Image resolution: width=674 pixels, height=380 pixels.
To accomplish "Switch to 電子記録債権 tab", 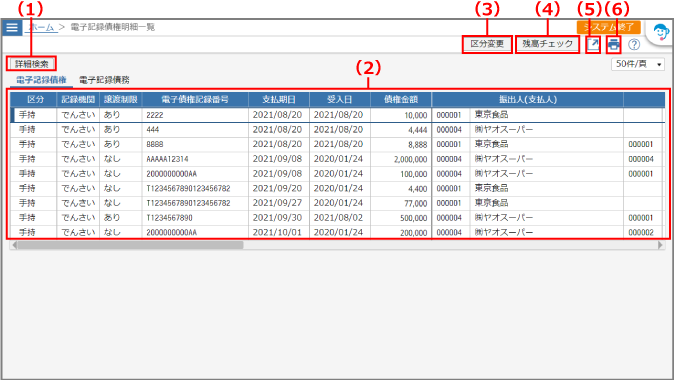I will click(x=41, y=80).
